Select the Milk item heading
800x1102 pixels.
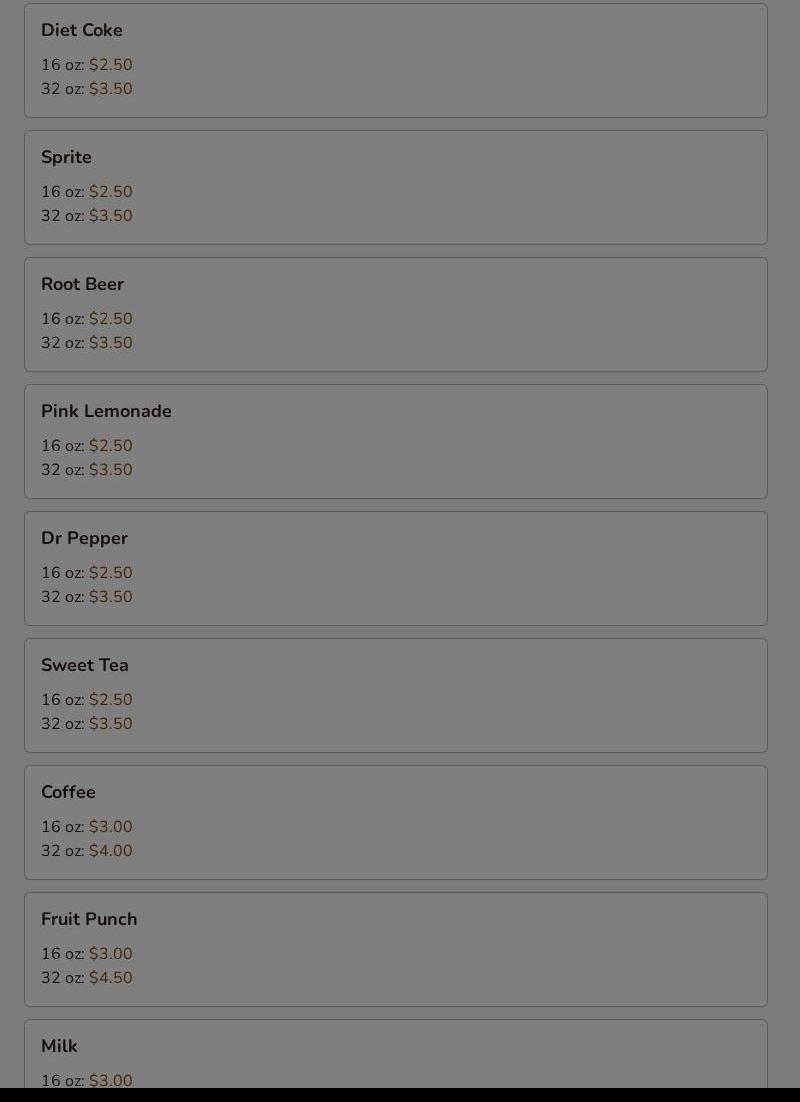click(59, 1046)
